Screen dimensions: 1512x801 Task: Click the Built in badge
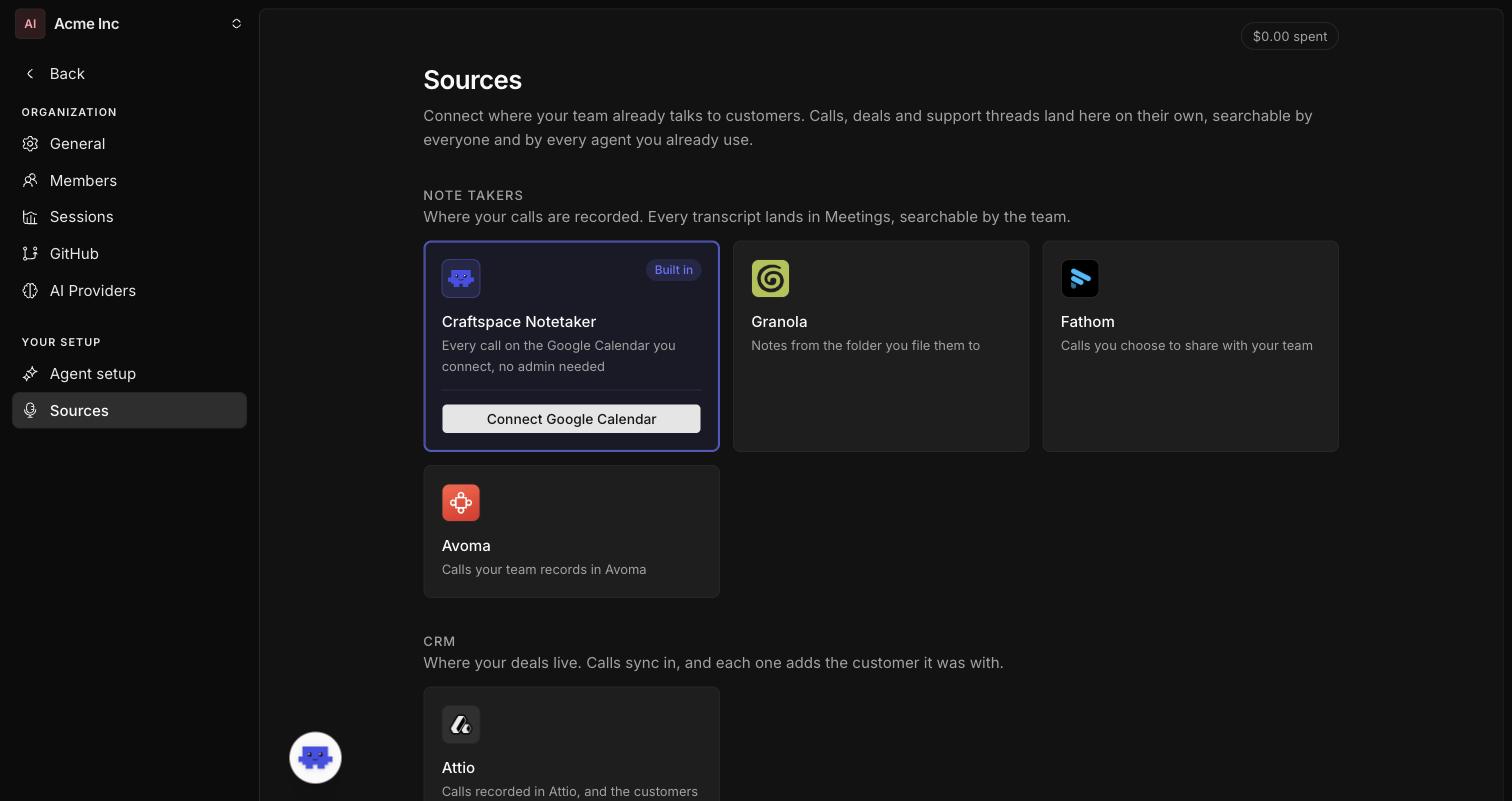coord(673,270)
